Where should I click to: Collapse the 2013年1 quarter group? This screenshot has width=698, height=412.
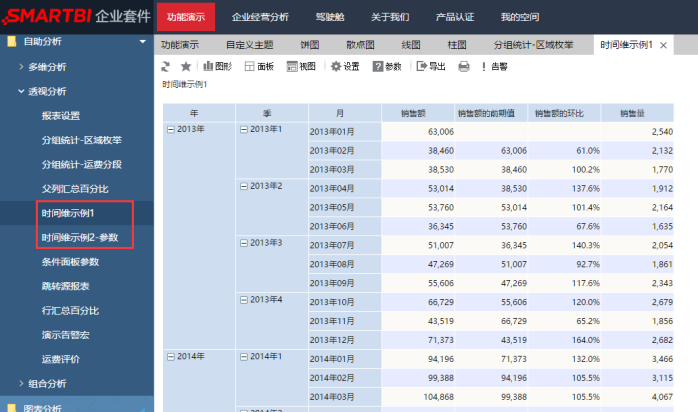(243, 129)
